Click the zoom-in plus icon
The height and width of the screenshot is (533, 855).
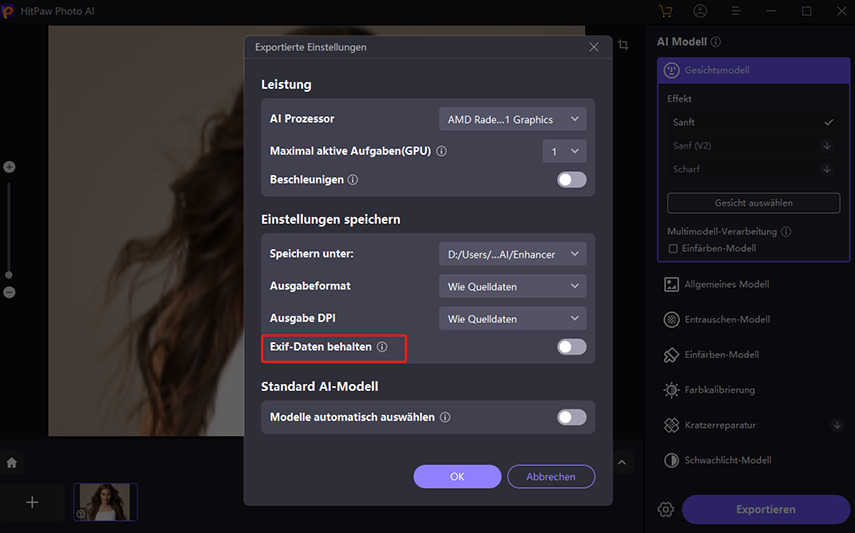[9, 167]
